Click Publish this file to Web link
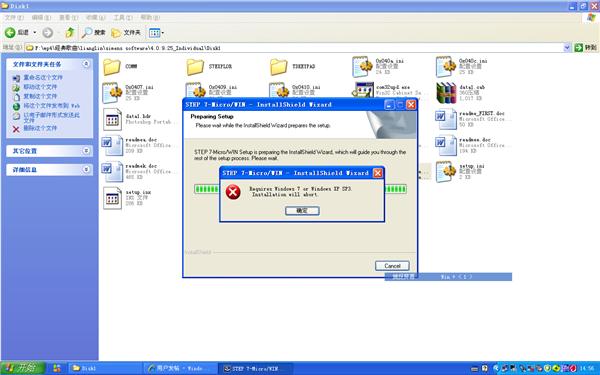This screenshot has height=375, width=600. click(52, 106)
